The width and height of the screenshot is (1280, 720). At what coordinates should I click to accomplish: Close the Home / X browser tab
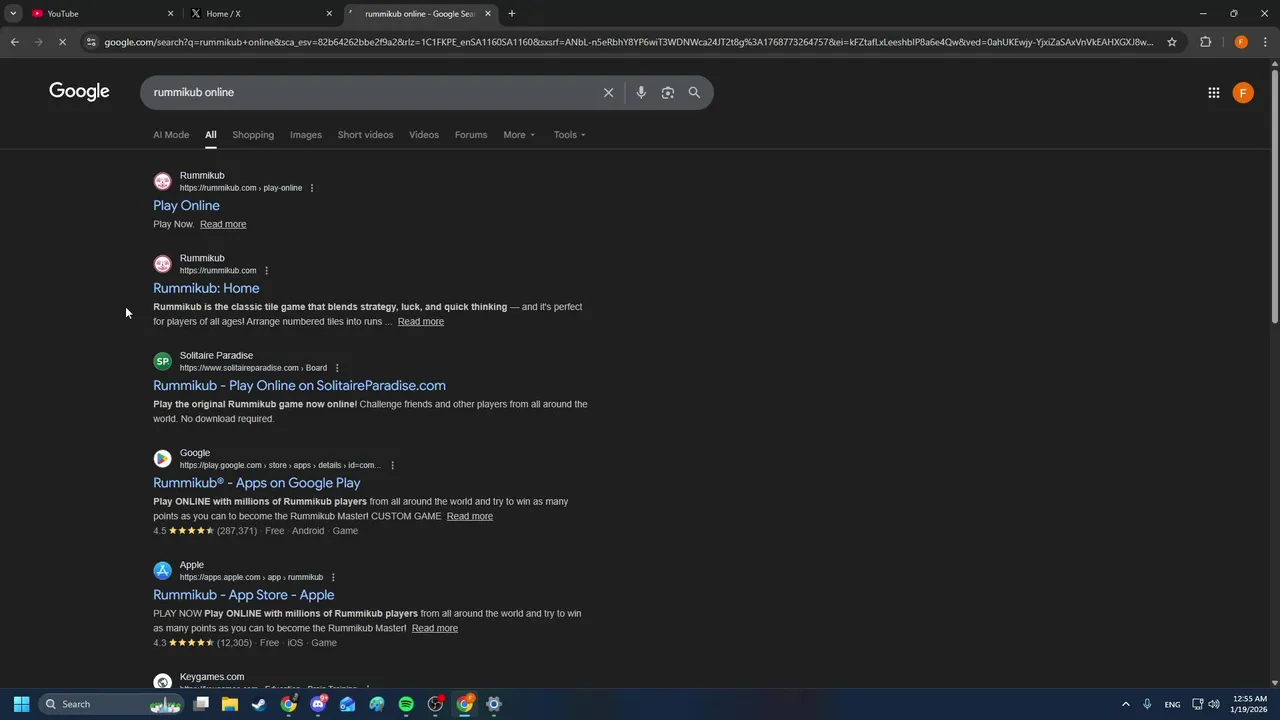click(329, 14)
